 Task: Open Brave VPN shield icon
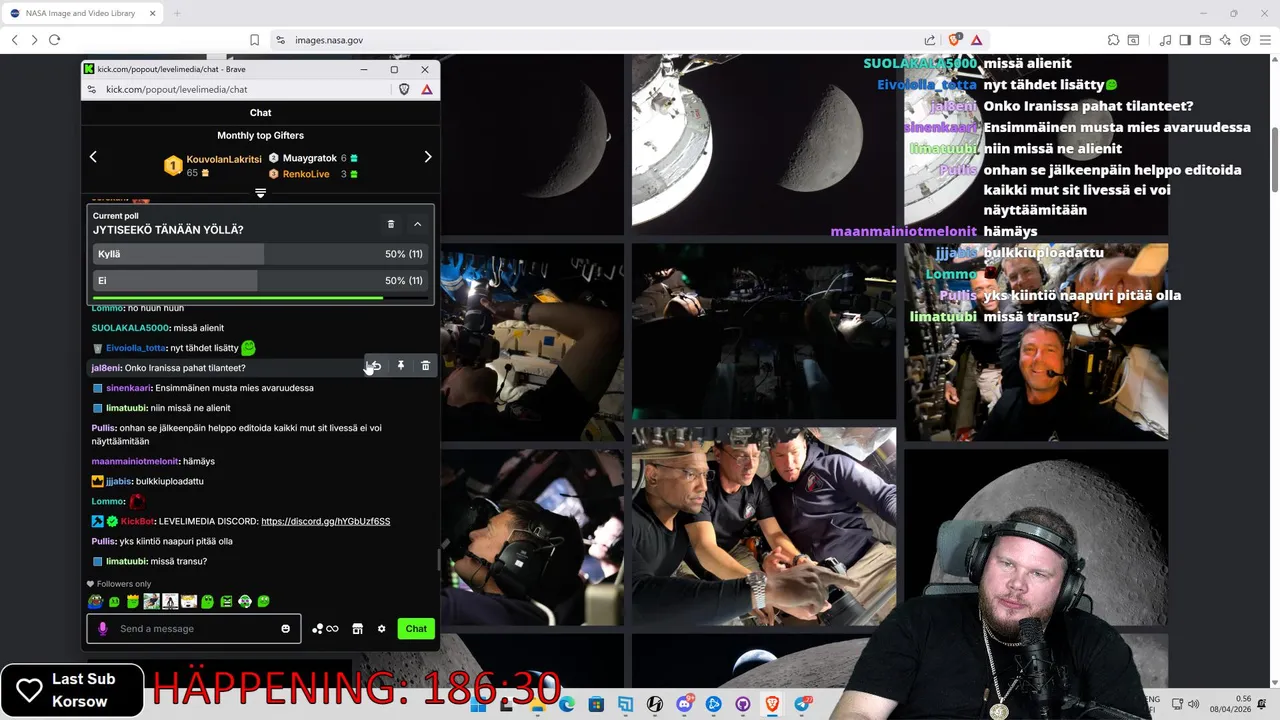pyautogui.click(x=1245, y=40)
